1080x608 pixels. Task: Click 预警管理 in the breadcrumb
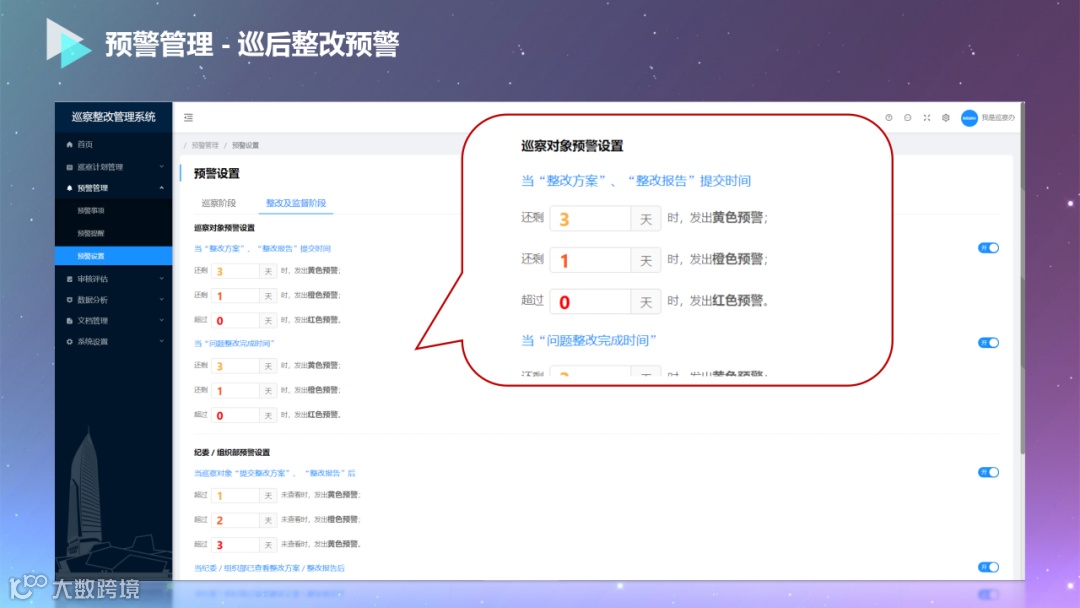(x=205, y=145)
